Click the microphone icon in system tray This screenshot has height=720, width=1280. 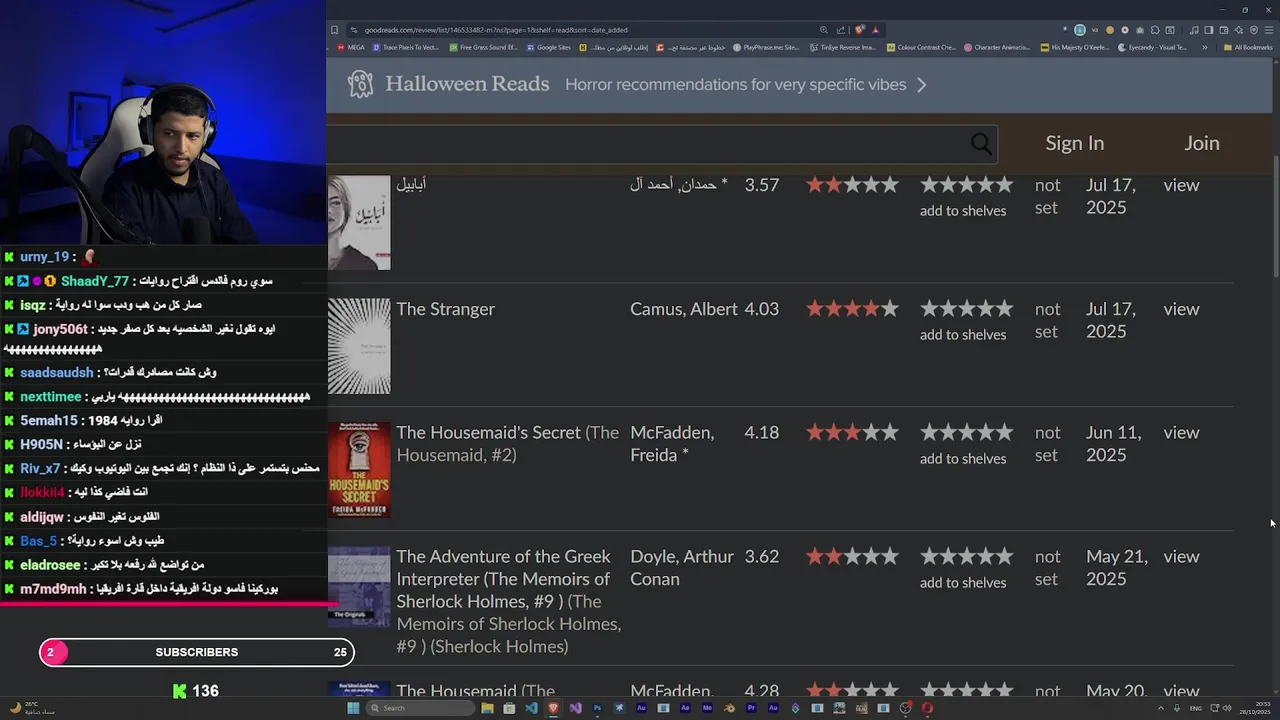(1177, 708)
